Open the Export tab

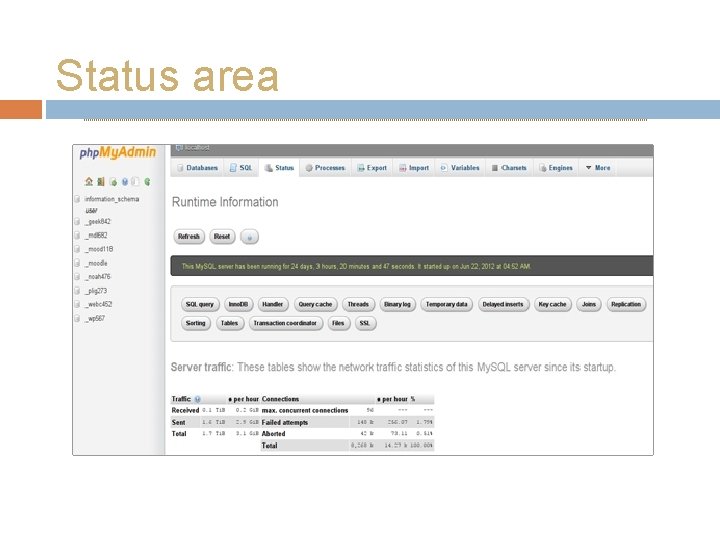(x=372, y=168)
